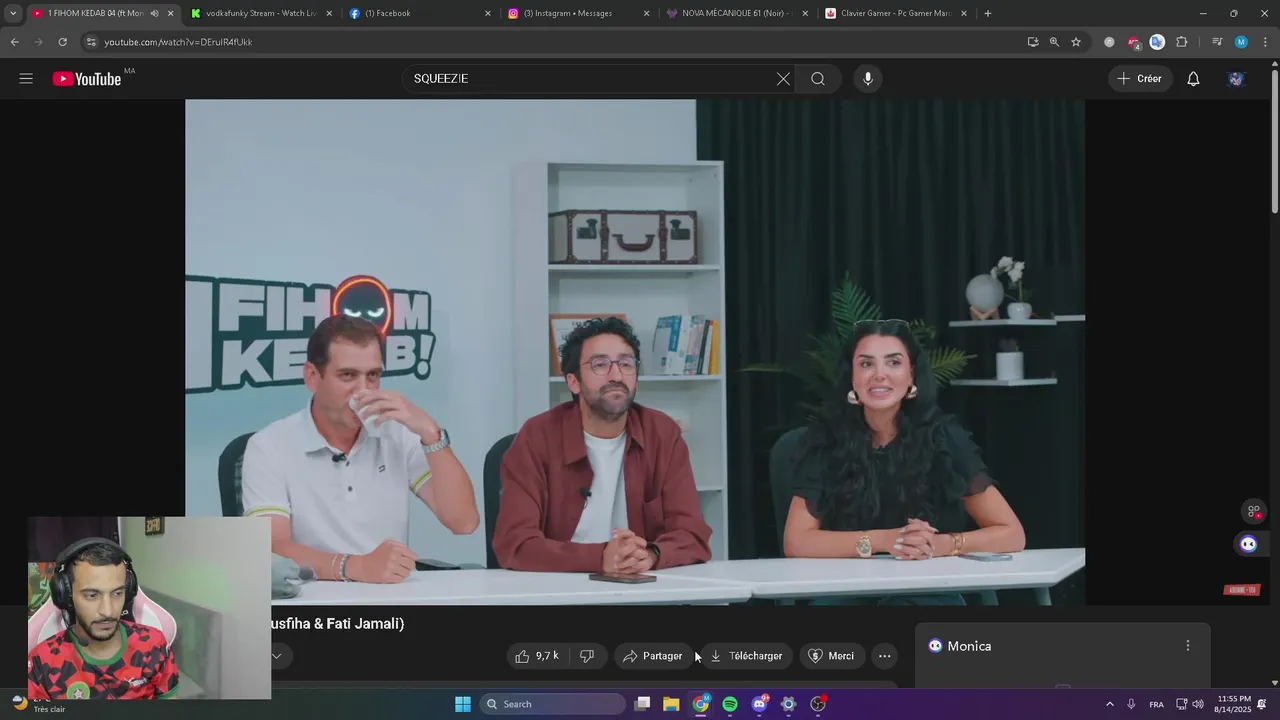
Task: Open the YouTube guide hamburger menu
Action: pos(26,79)
